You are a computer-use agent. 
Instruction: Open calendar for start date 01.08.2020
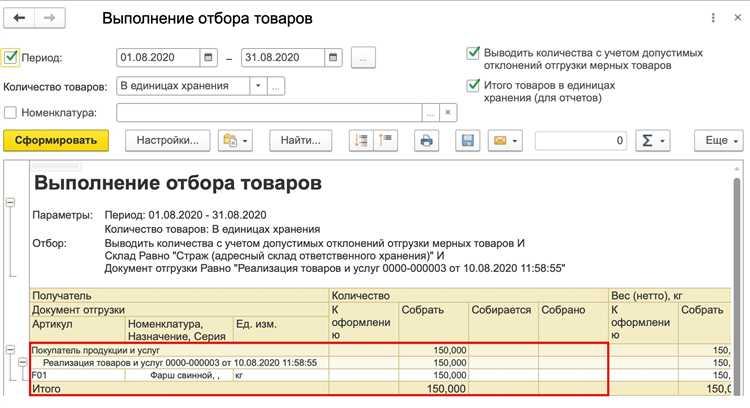point(208,57)
